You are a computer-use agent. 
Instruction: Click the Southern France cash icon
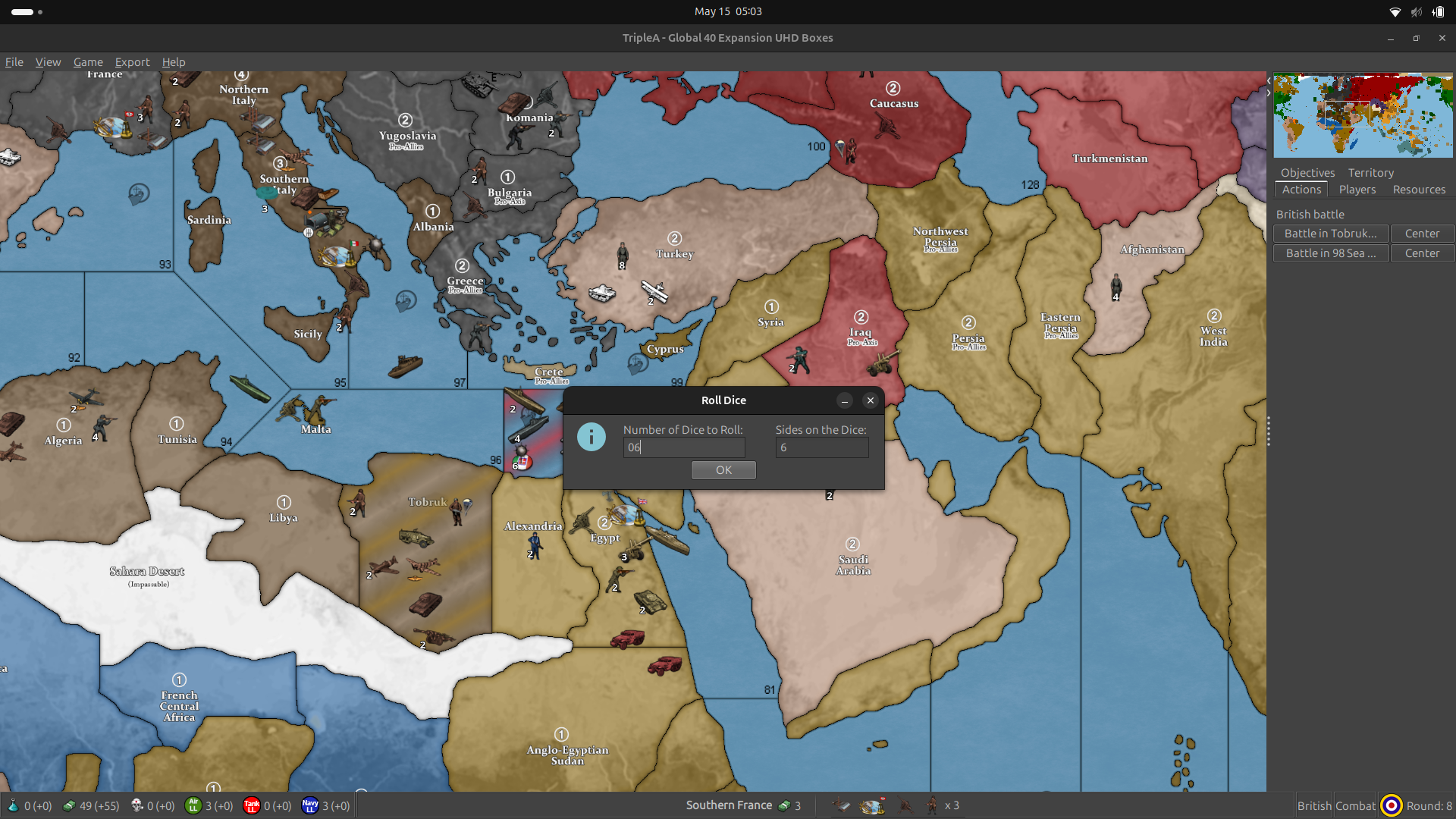[x=784, y=805]
